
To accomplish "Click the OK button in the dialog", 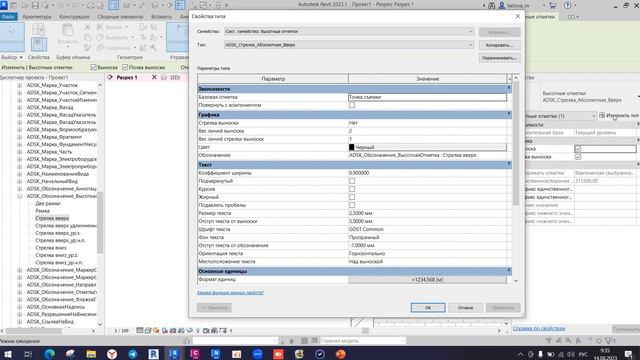I will pos(428,307).
